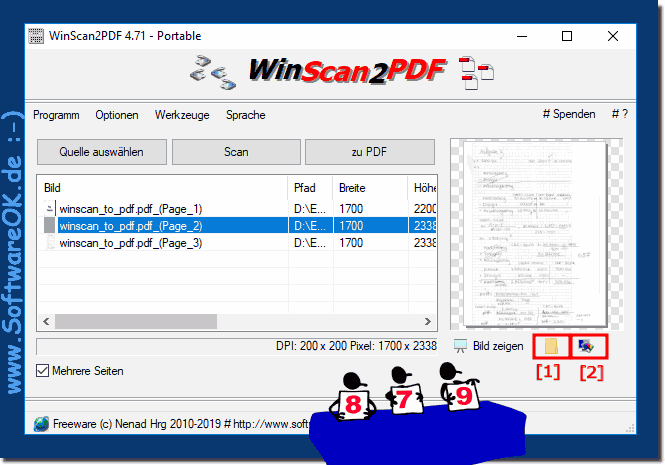Click the PDF documents icon in banner
This screenshot has height=465, width=665.
click(x=477, y=73)
